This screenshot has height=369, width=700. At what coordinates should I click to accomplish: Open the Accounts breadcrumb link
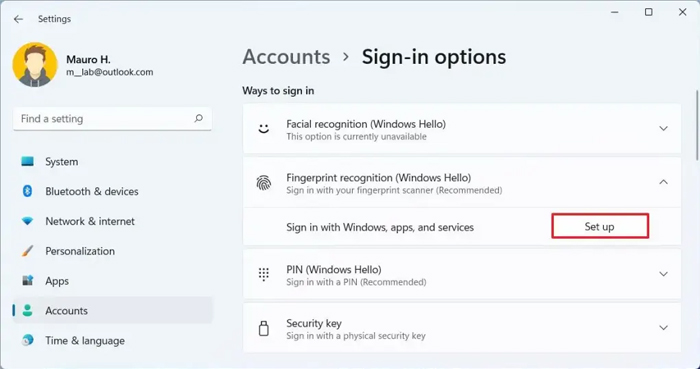tap(286, 57)
